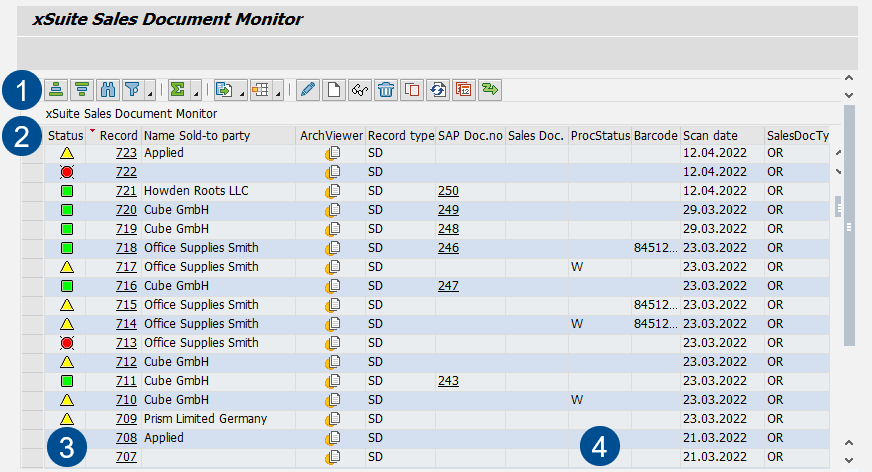872x472 pixels.
Task: Click the barcode cell of record 718
Action: [656, 248]
